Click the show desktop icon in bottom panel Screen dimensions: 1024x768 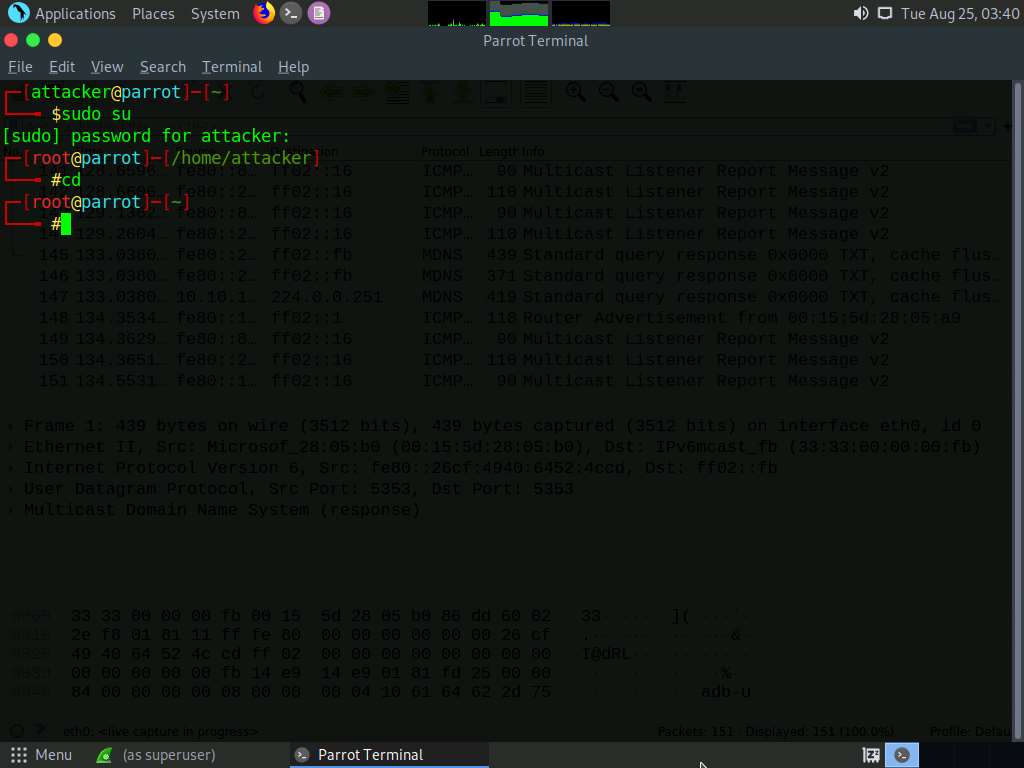click(871, 756)
